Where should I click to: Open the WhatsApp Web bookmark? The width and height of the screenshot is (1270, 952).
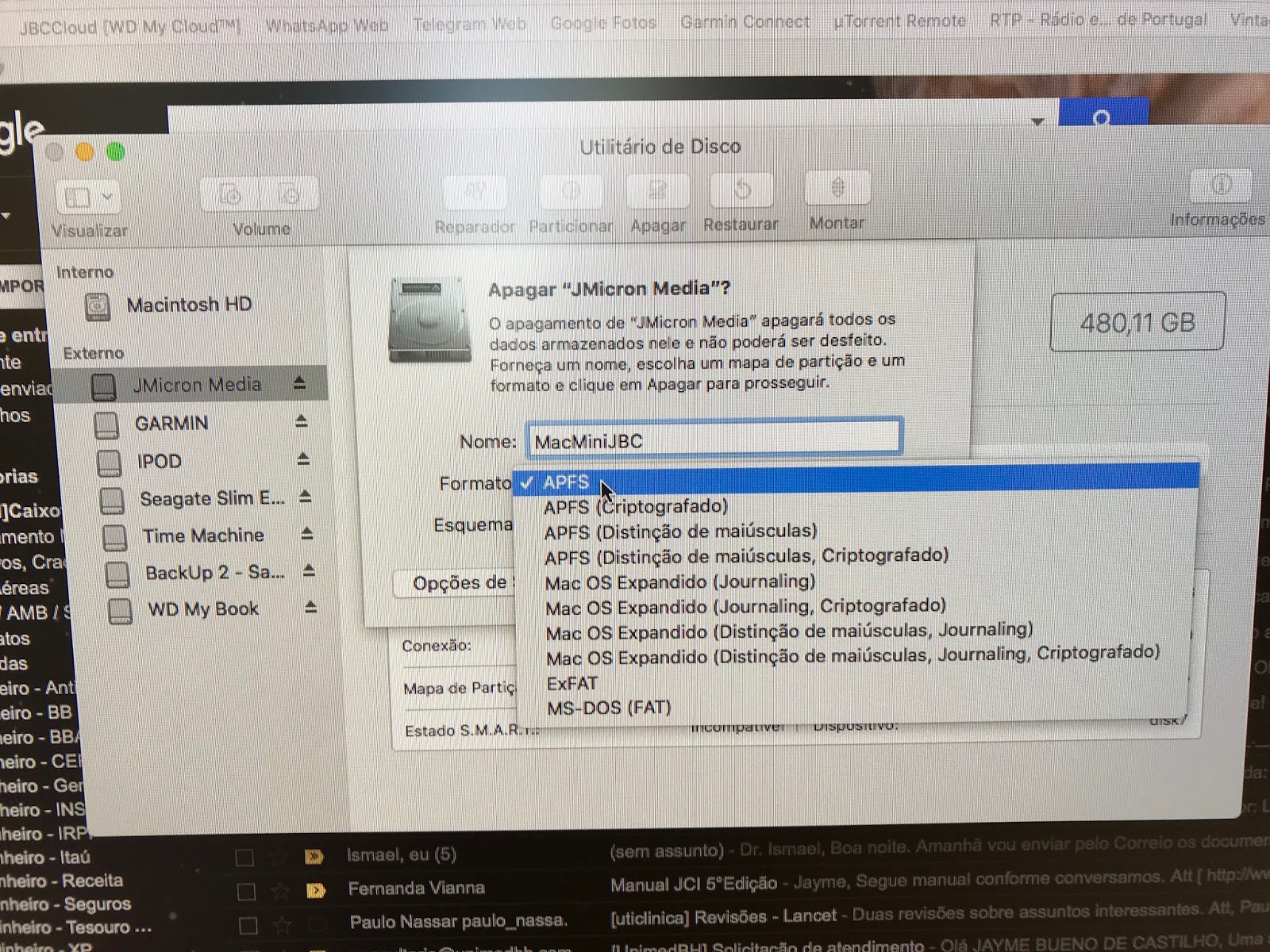pos(327,25)
